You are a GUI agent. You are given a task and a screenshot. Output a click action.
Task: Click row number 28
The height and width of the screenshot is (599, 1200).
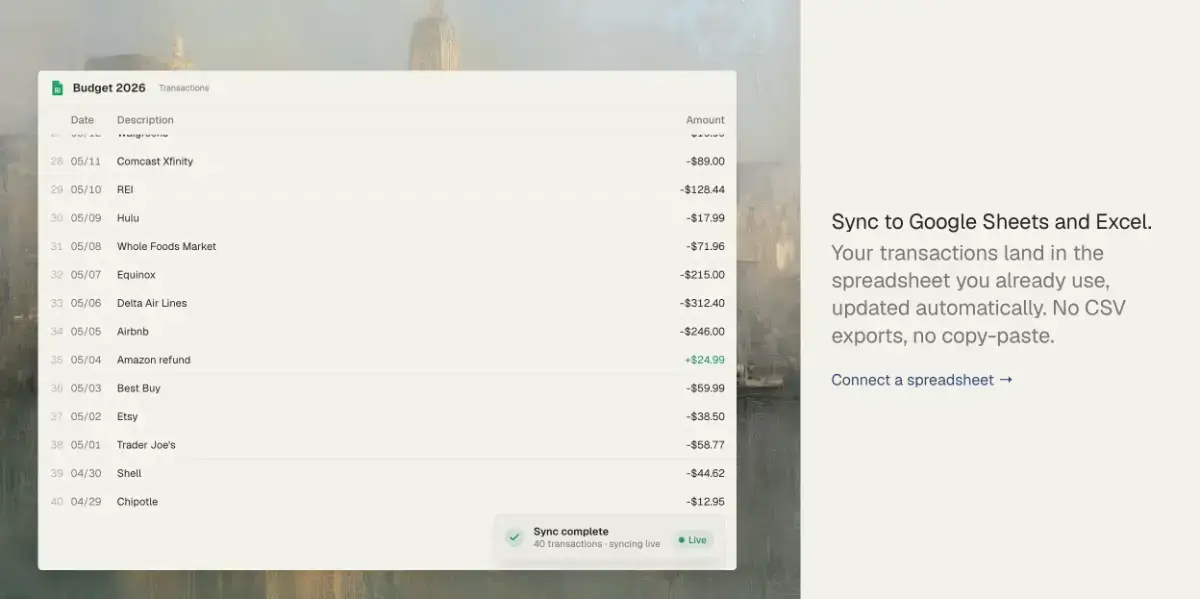[57, 161]
